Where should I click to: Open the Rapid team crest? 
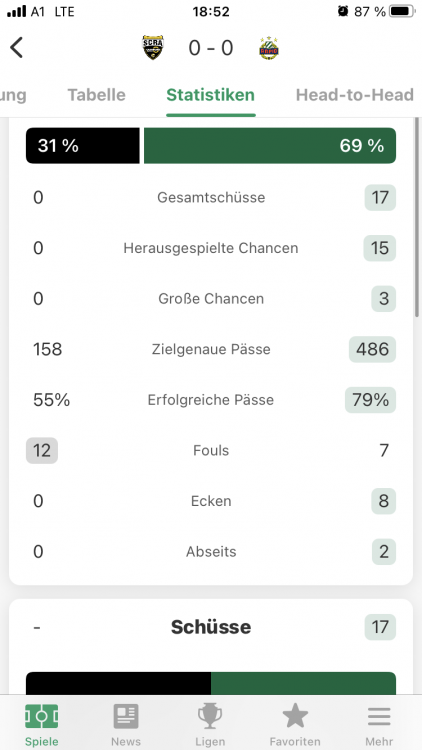[x=269, y=48]
